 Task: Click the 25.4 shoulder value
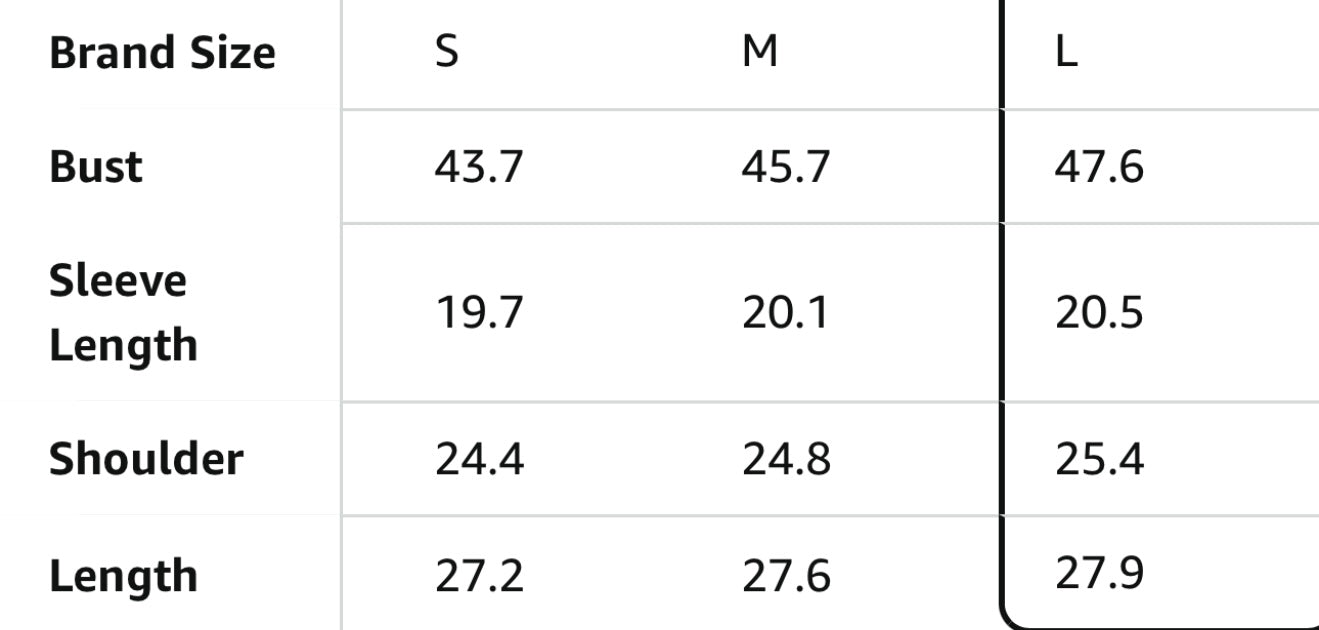tap(1098, 460)
